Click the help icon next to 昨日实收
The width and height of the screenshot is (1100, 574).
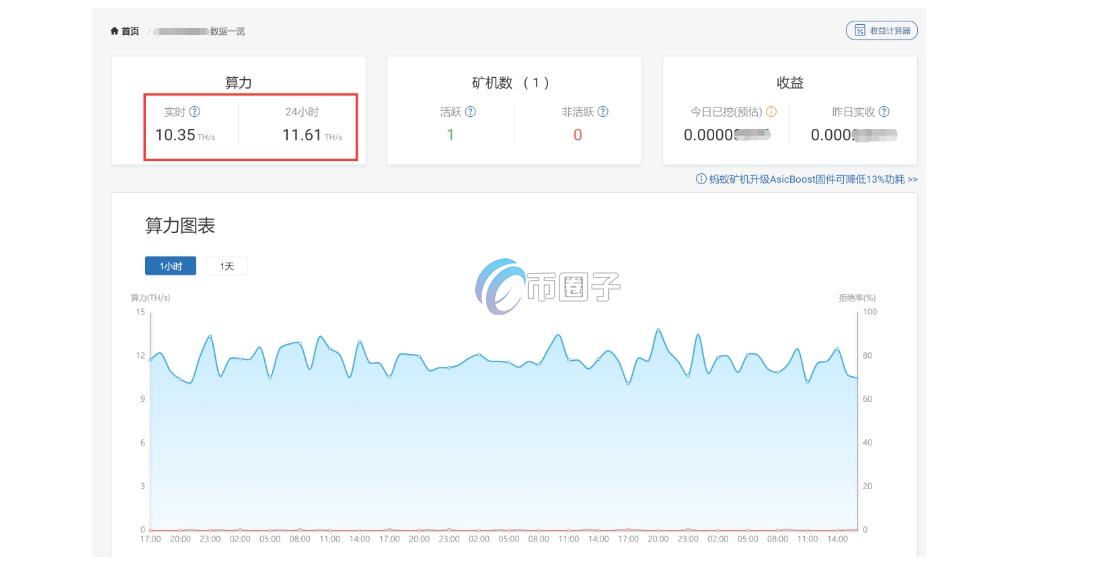click(884, 112)
